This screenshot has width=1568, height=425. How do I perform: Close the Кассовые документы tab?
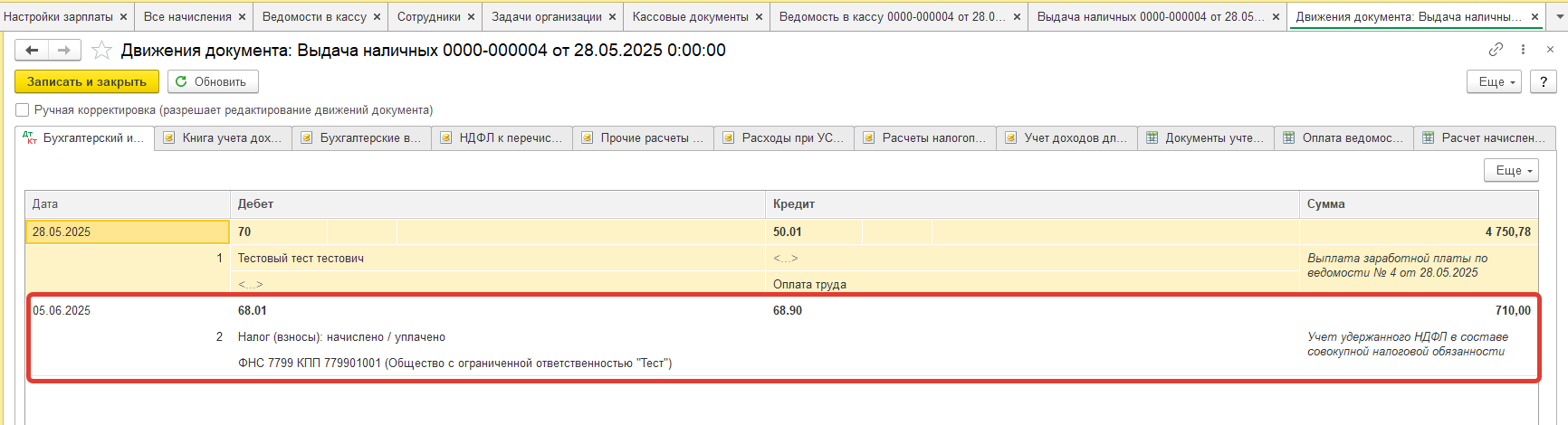point(759,17)
